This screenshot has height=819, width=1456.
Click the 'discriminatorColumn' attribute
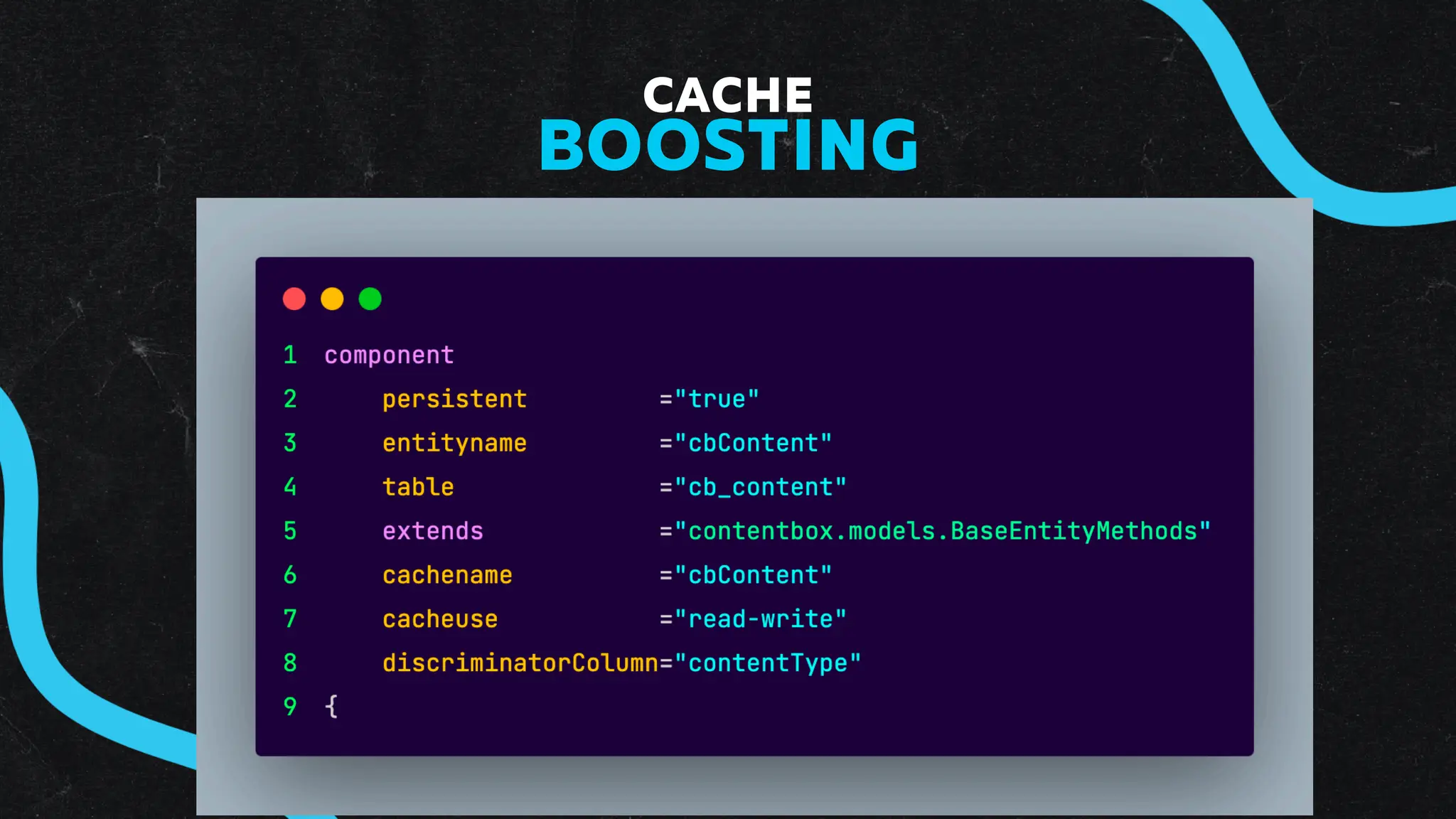tap(520, 663)
